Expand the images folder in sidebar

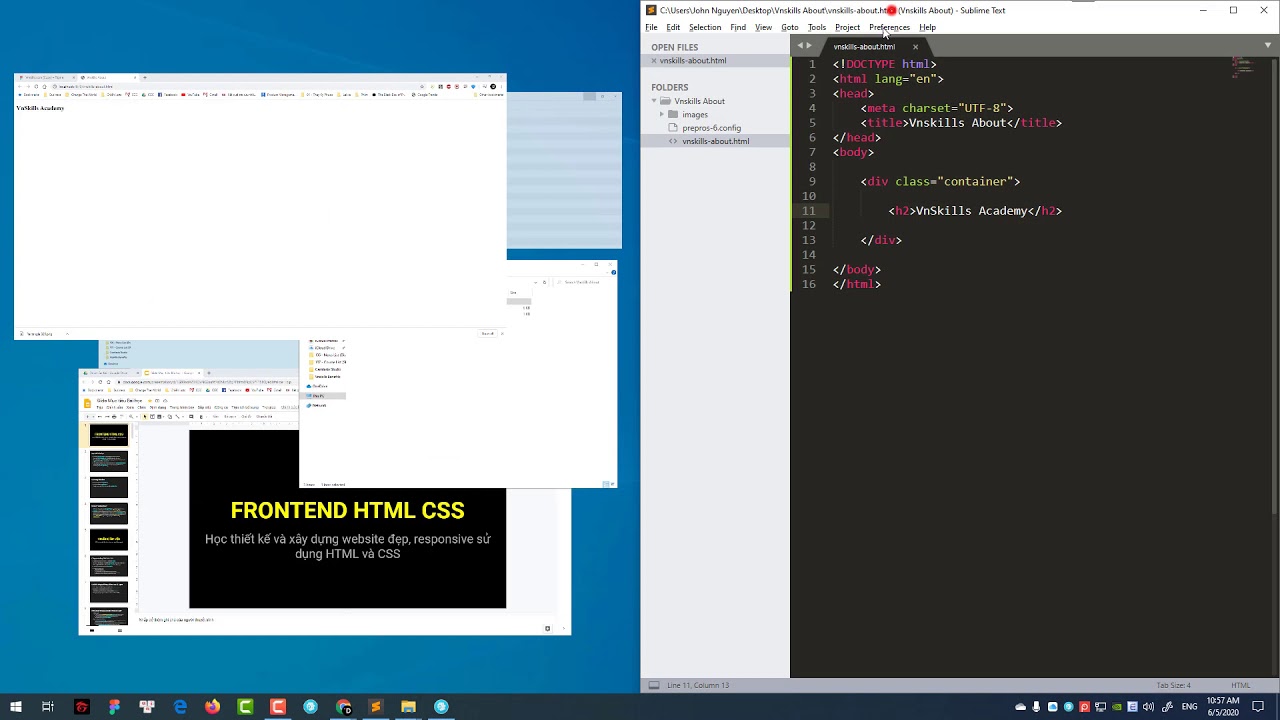tap(662, 114)
